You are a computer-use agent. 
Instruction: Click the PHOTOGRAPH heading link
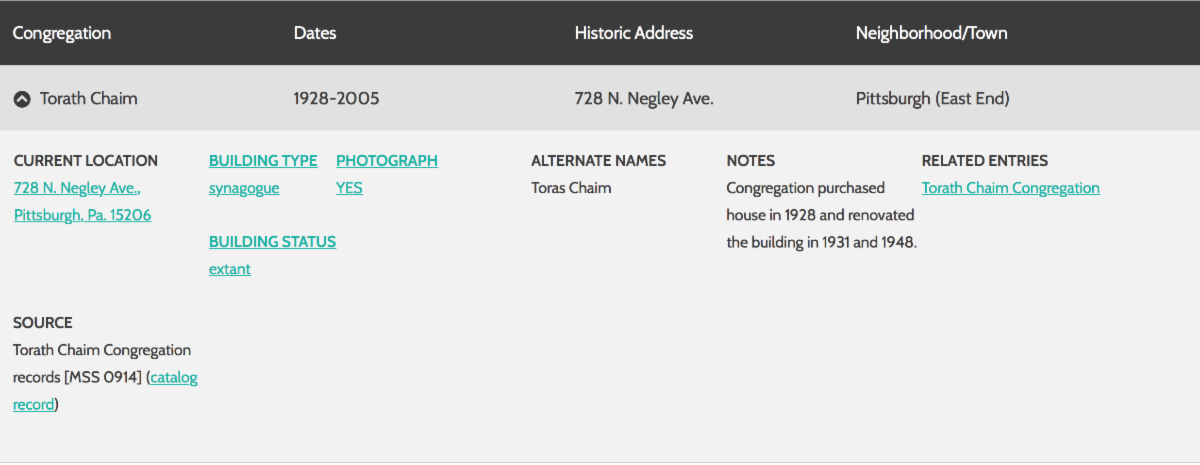386,160
